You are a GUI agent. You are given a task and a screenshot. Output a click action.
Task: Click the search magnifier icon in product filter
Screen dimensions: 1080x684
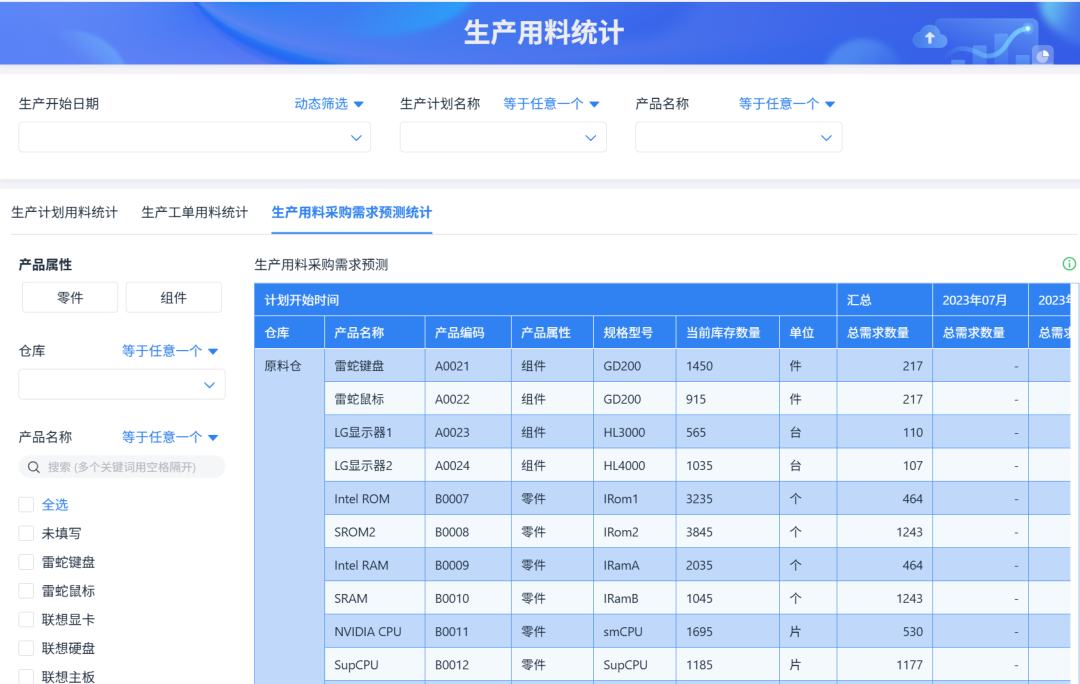point(34,467)
